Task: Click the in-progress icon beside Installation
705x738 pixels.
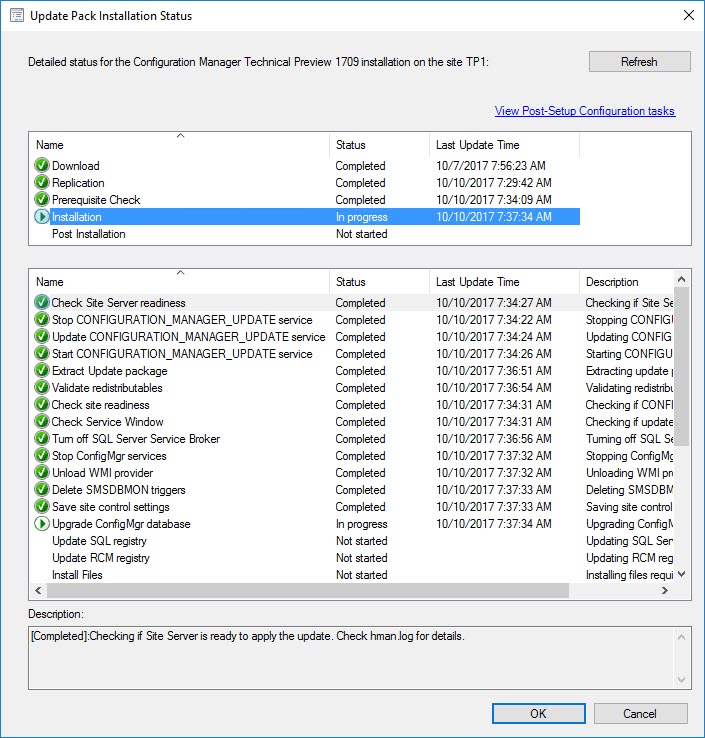Action: [x=42, y=217]
